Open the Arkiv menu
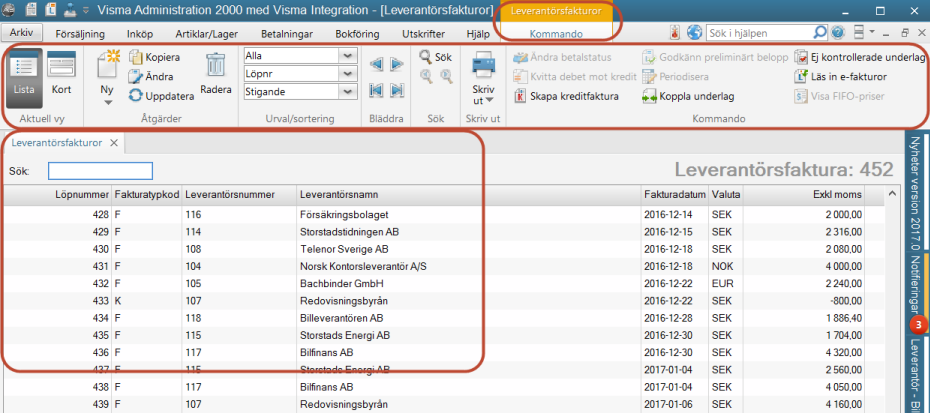 pyautogui.click(x=22, y=33)
